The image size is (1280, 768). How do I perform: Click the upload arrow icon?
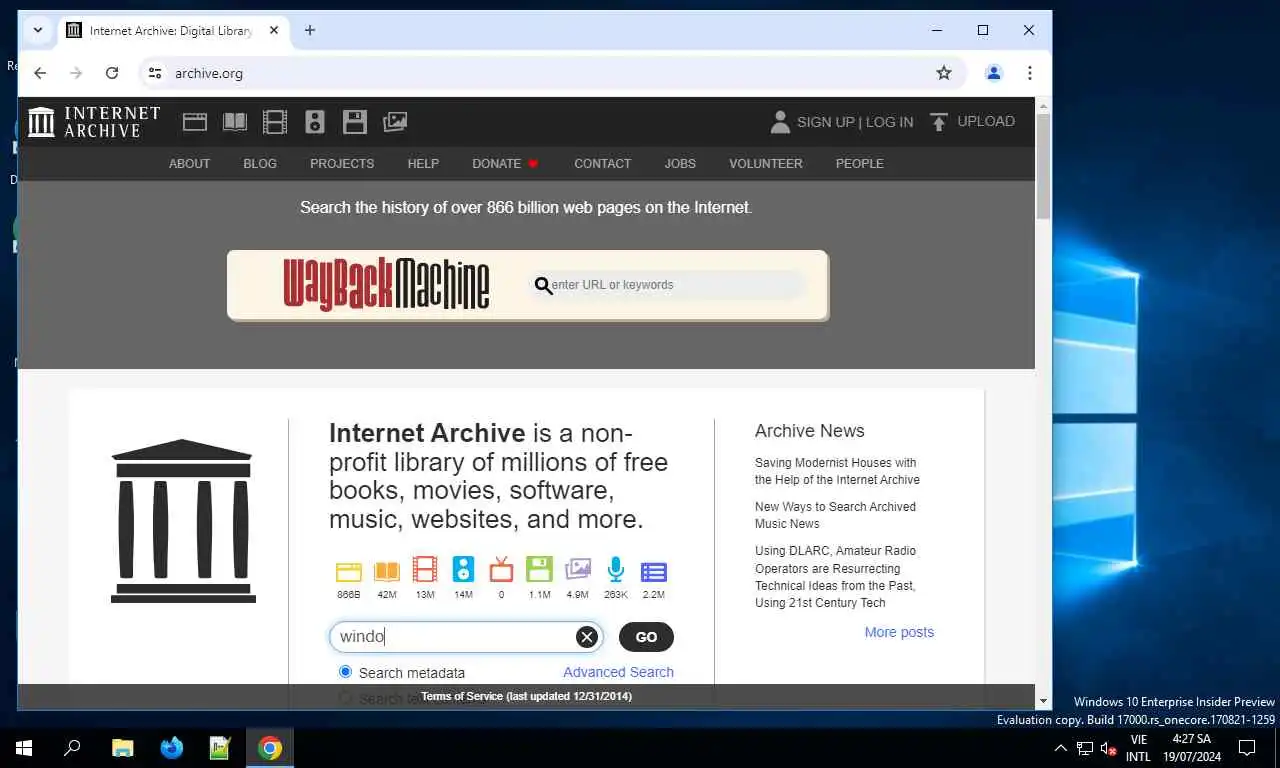click(x=938, y=122)
